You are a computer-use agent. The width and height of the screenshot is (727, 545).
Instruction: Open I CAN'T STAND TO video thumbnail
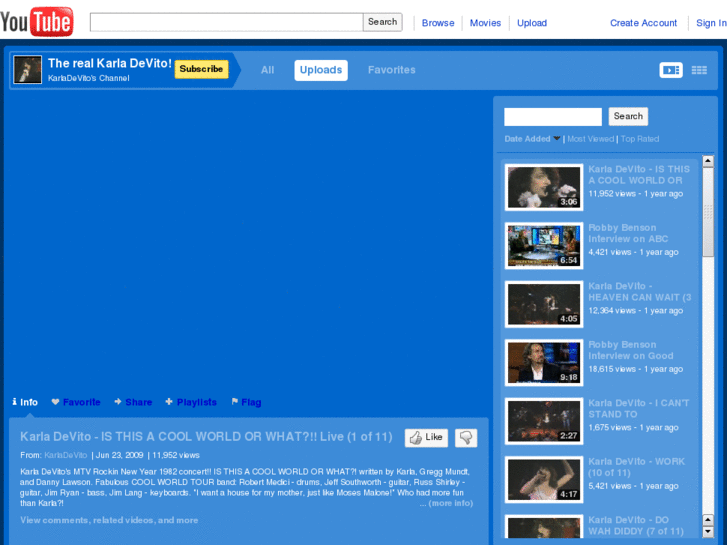click(544, 421)
